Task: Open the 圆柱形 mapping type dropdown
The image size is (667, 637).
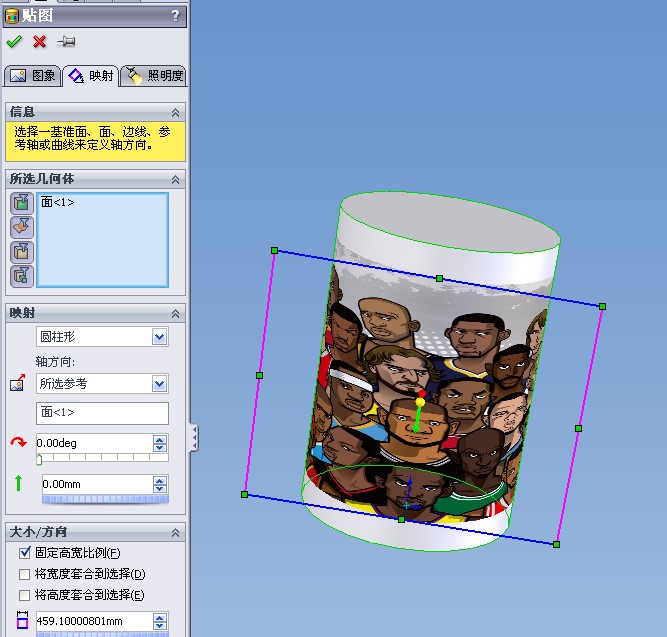Action: pos(160,337)
